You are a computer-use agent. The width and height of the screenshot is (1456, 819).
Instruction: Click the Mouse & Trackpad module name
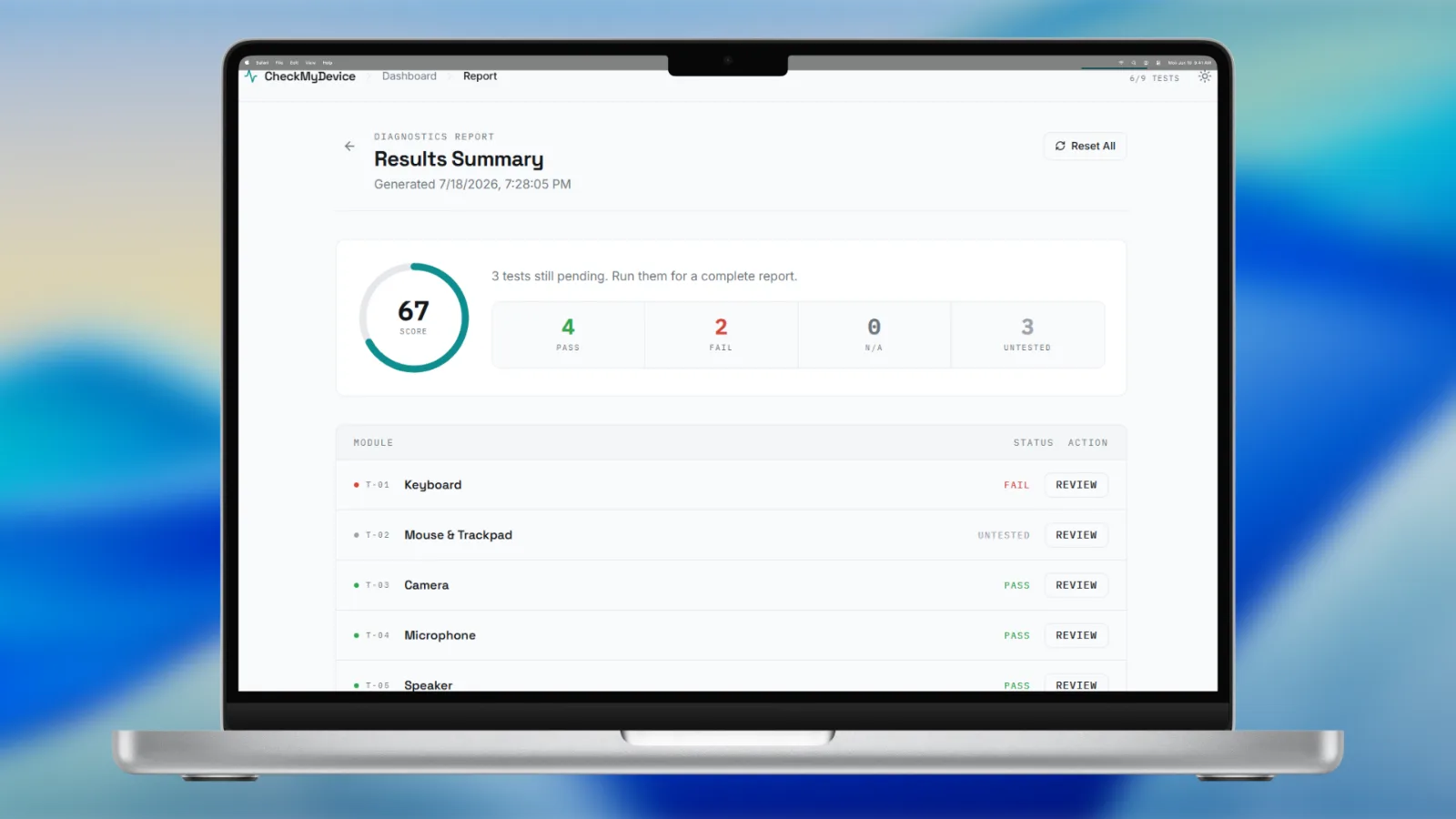tap(458, 535)
